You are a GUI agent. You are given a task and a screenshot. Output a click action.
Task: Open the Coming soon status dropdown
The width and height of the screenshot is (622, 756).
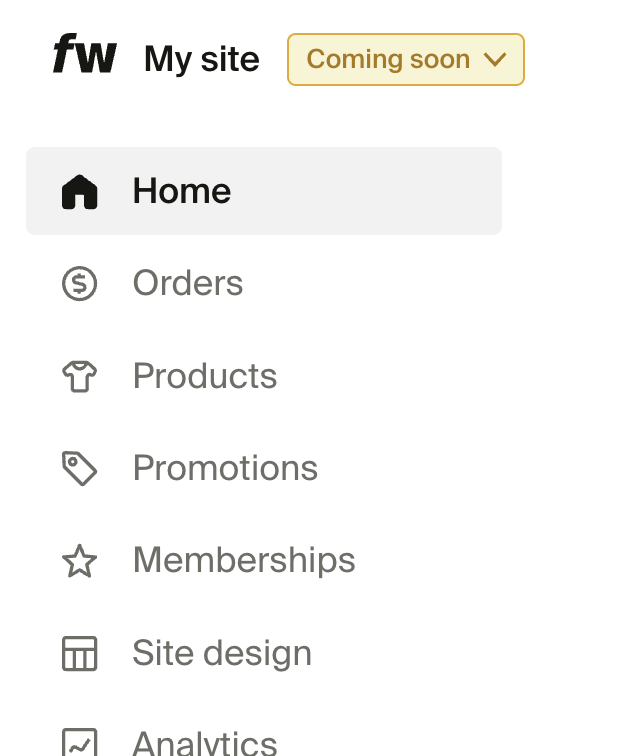405,60
